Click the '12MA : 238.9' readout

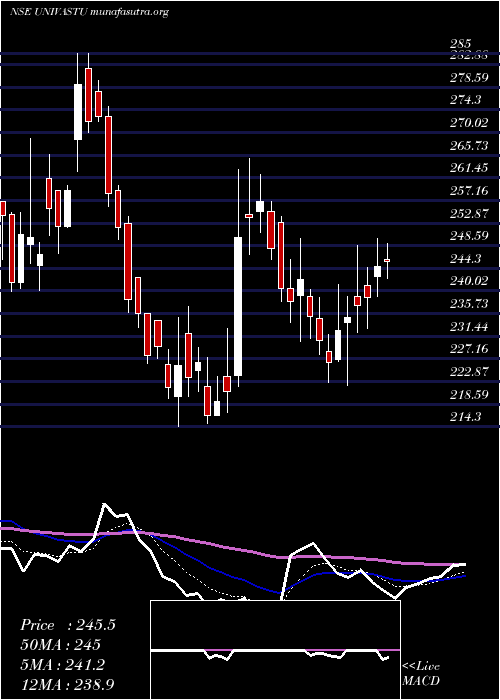(x=68, y=684)
